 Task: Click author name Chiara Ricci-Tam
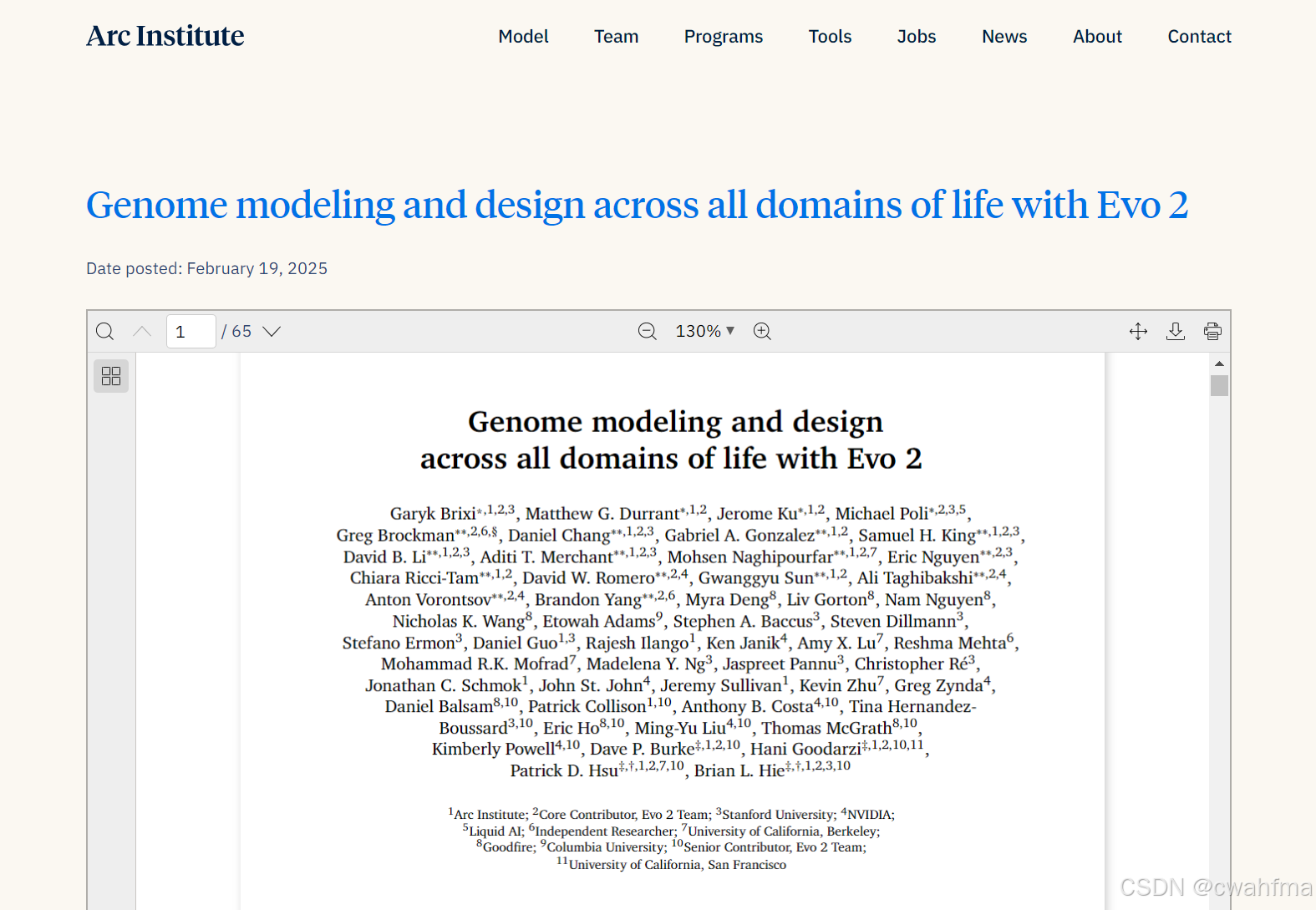click(x=414, y=578)
